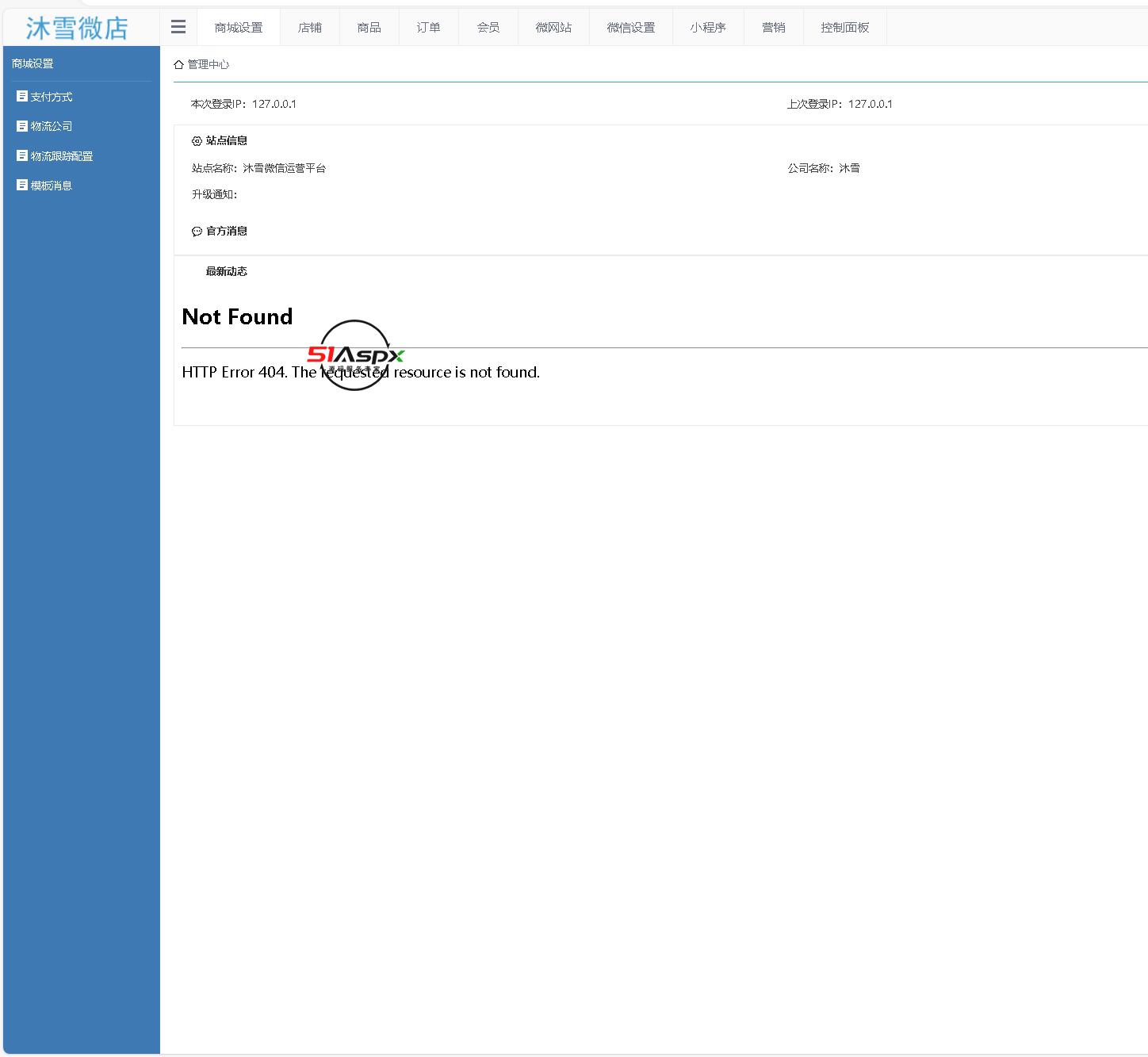Click the 支付方式 list icon
Image resolution: width=1148 pixels, height=1057 pixels.
tap(22, 96)
